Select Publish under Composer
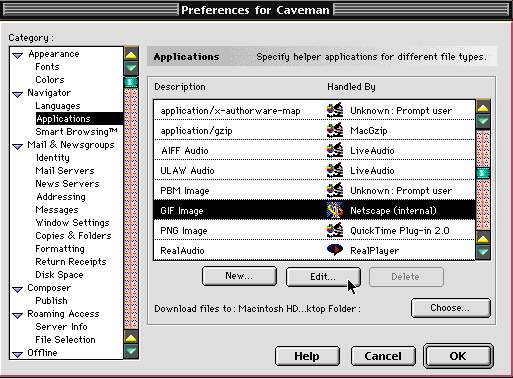513x379 pixels. pyautogui.click(x=51, y=301)
